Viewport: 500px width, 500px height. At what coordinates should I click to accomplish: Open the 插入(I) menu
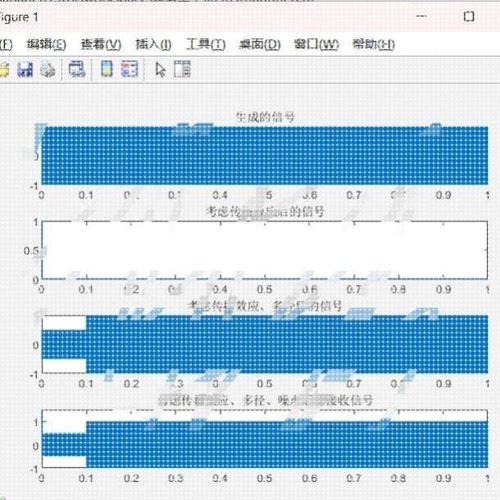pos(154,44)
